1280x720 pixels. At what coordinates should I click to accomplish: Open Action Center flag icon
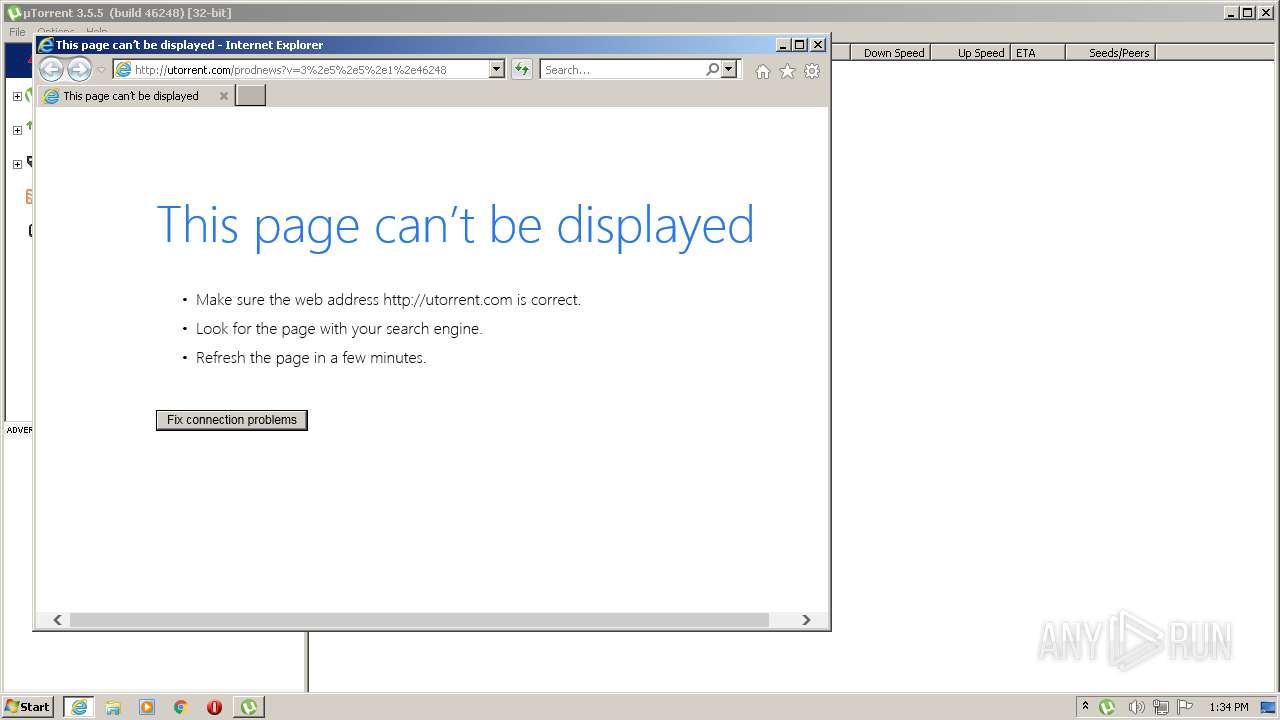tap(1186, 707)
